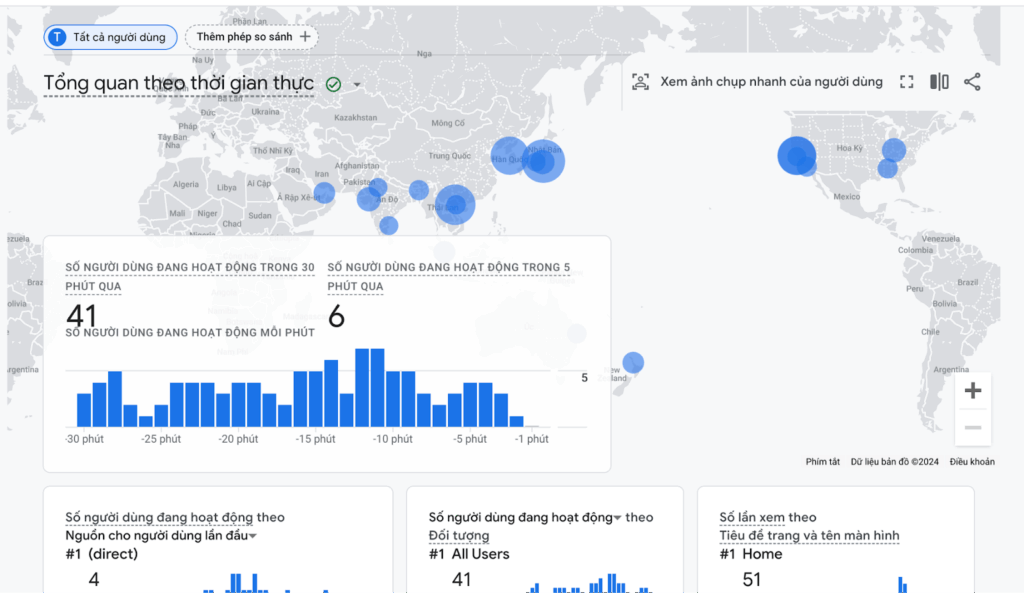The height and width of the screenshot is (593, 1024).
Task: Expand the active users metric dropdown
Action: pyautogui.click(x=617, y=517)
